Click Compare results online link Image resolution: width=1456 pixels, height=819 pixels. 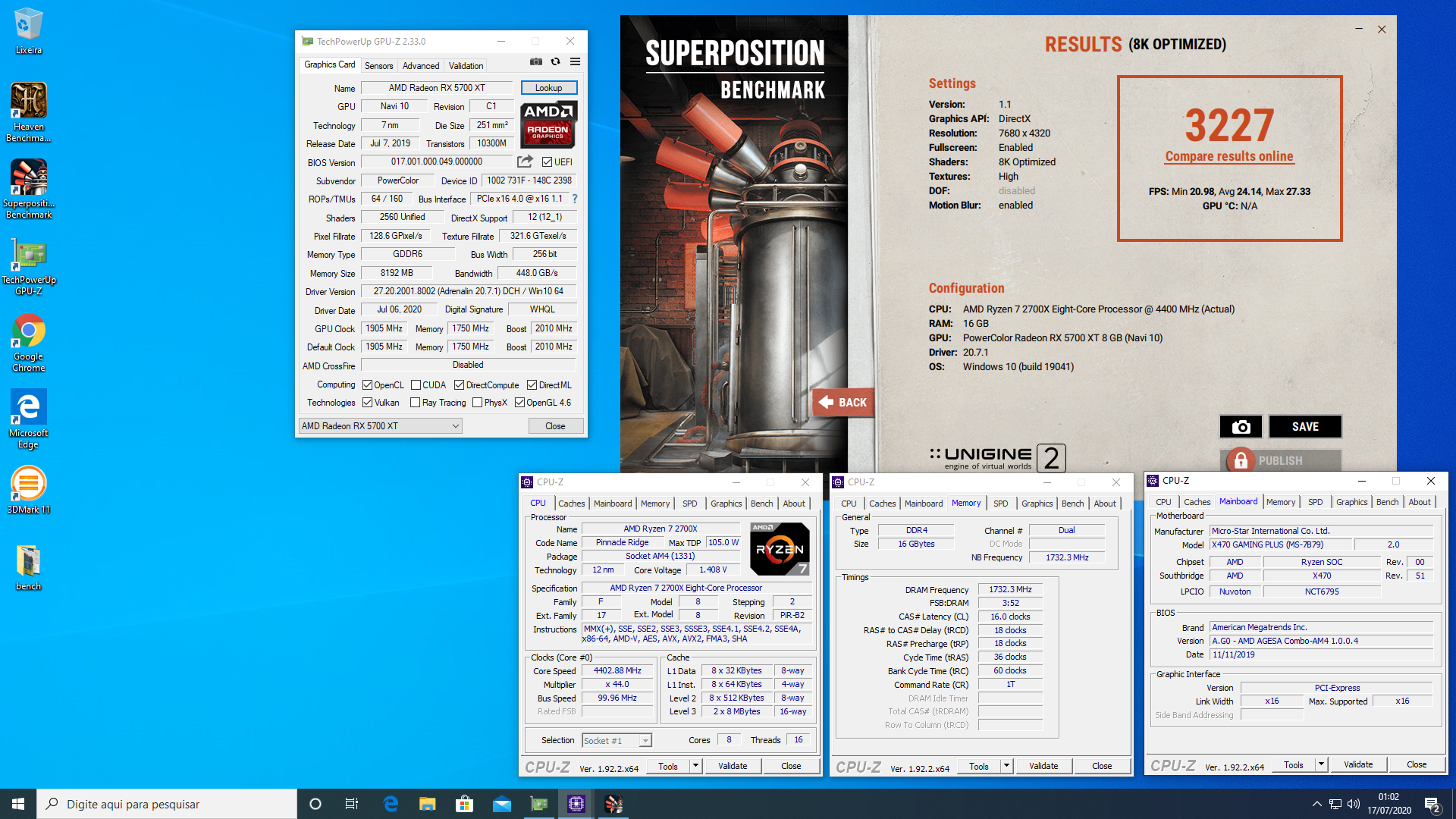pyautogui.click(x=1229, y=156)
